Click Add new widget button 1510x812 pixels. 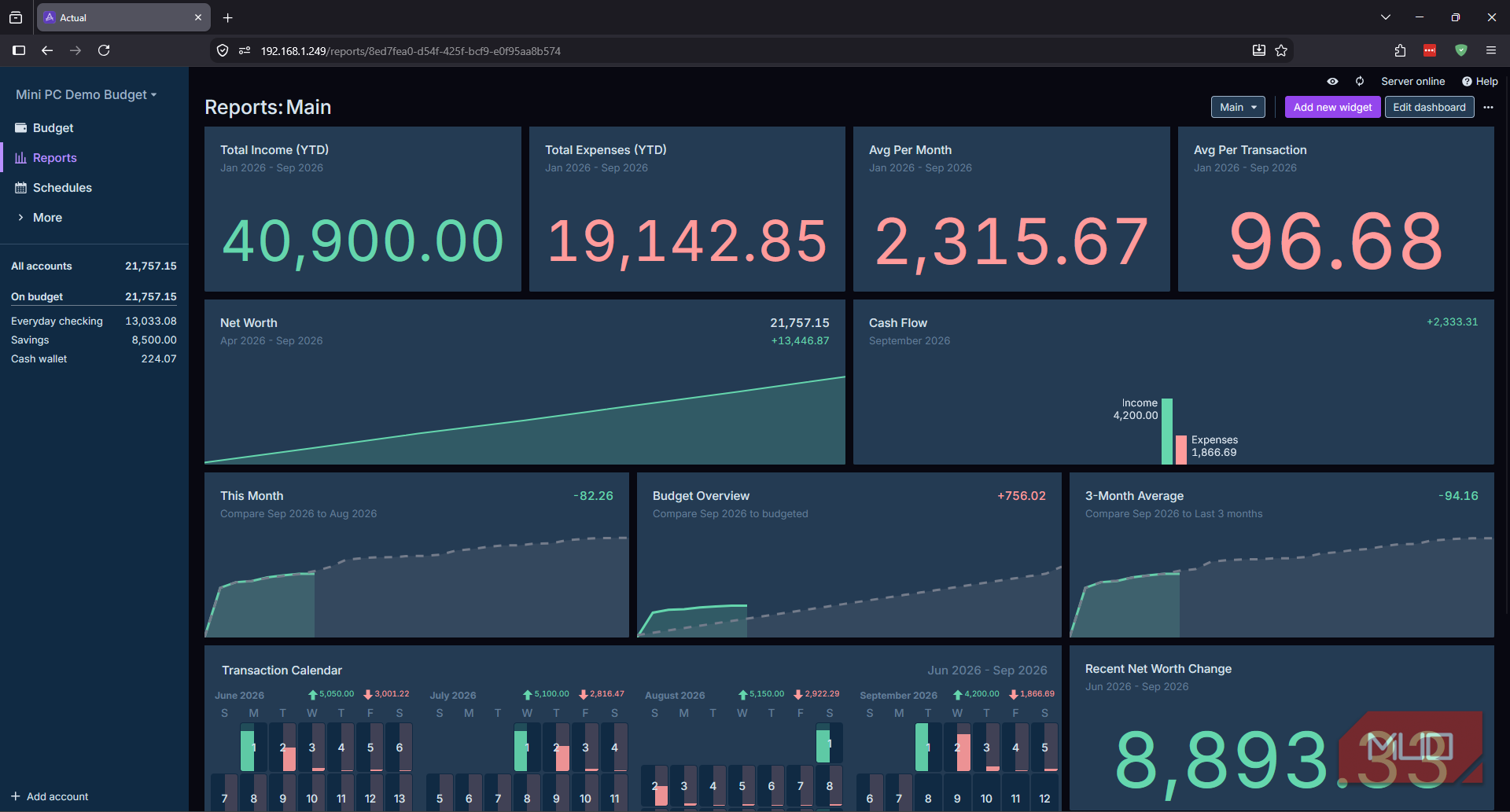[x=1332, y=107]
